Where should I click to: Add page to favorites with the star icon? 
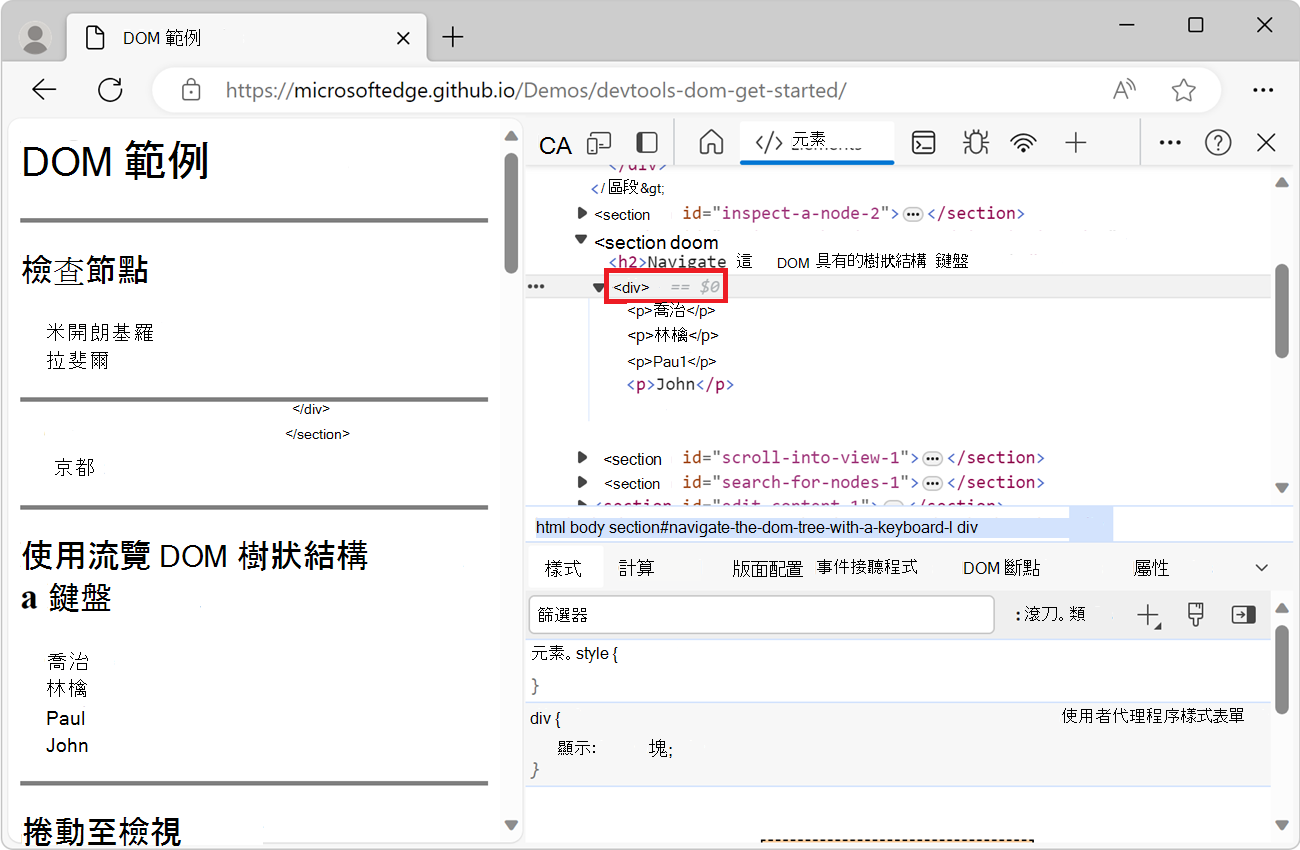(x=1184, y=90)
